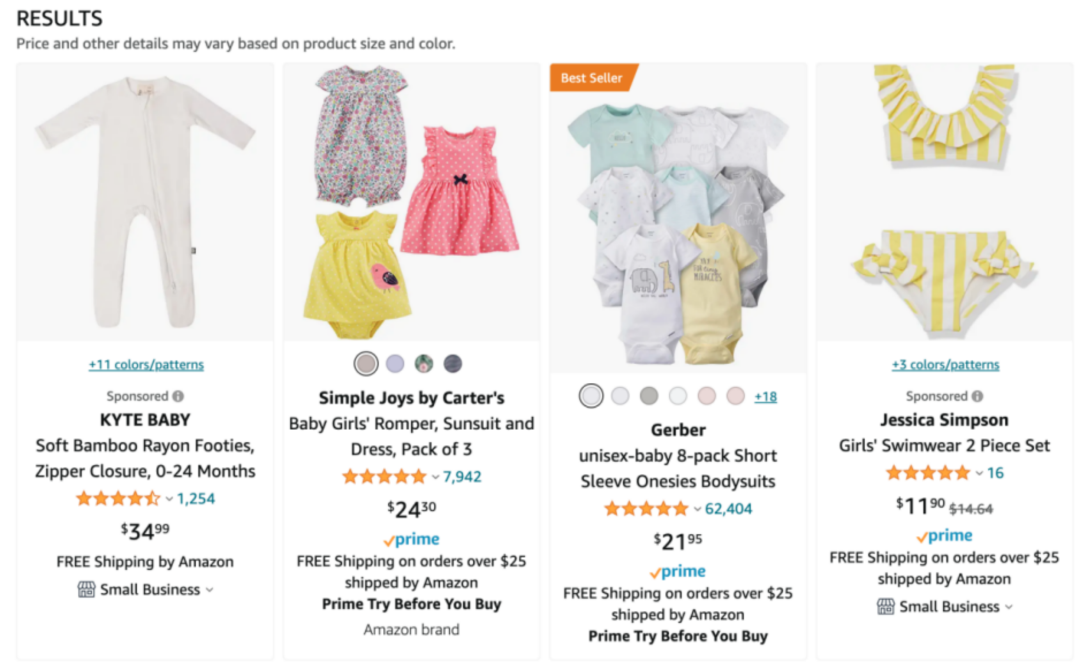Expand the rating breakdown arrow for KYTE BABY
1080x662 pixels.
coord(169,499)
